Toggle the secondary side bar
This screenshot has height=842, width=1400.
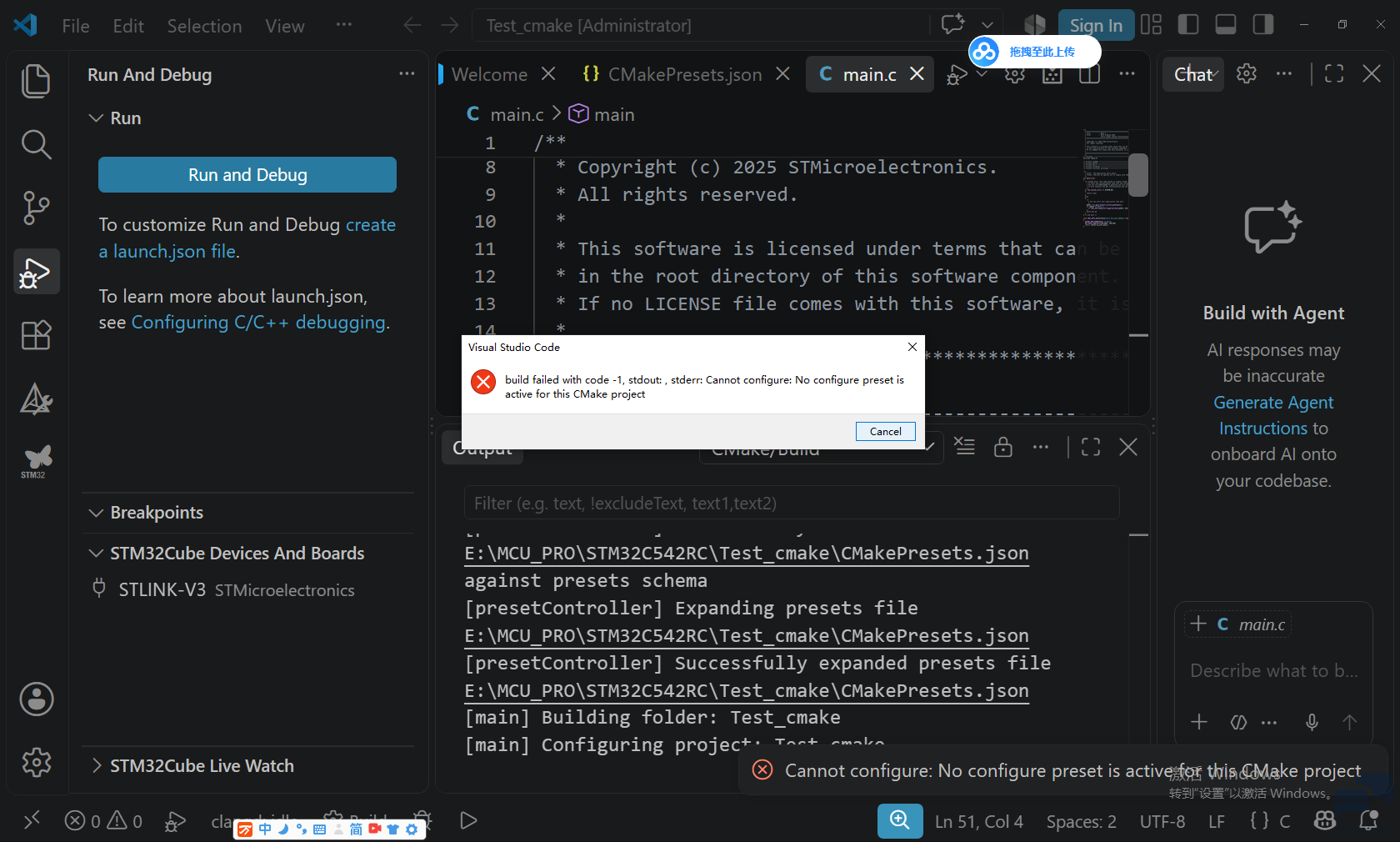[1263, 24]
